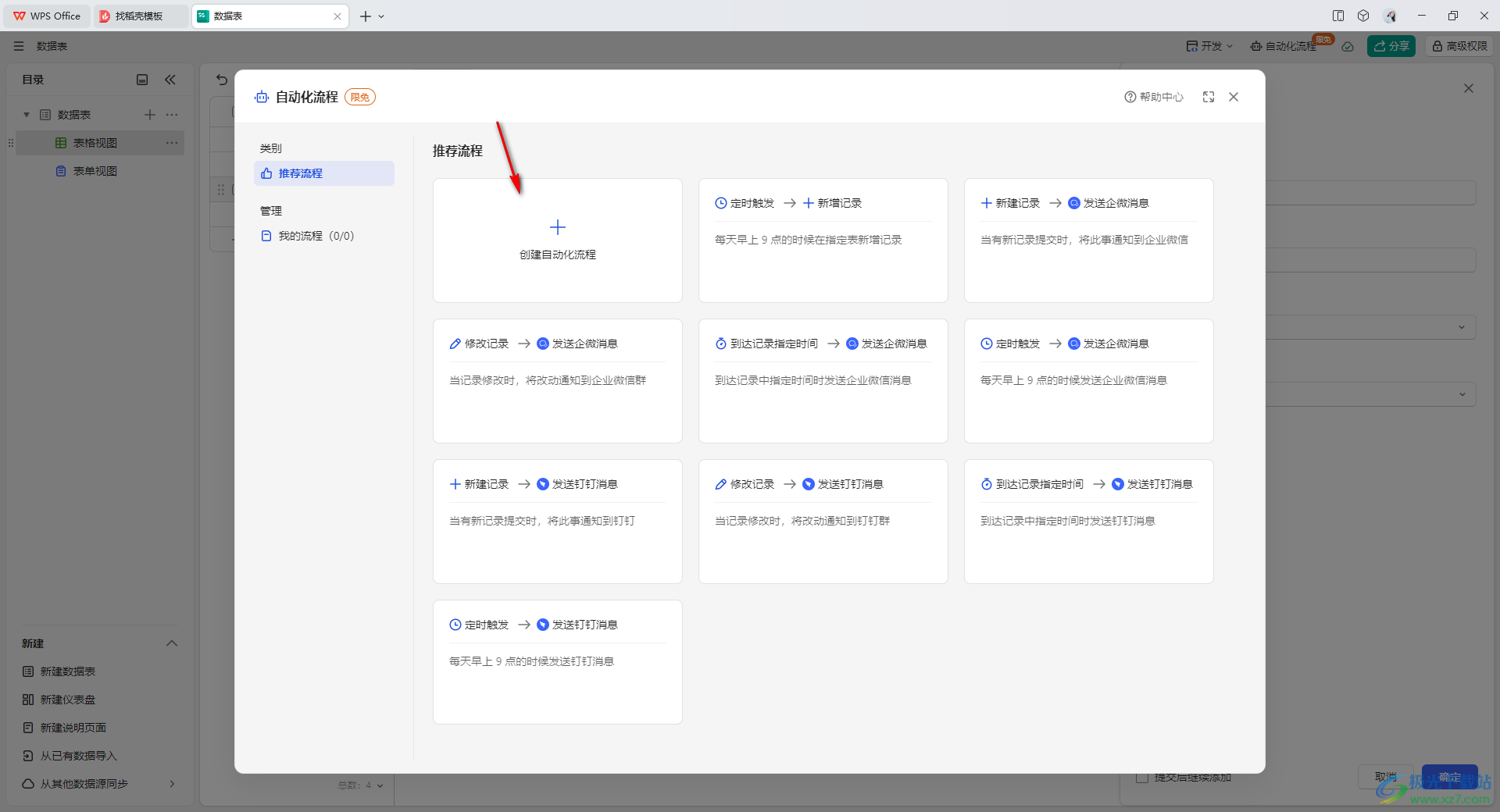Viewport: 1500px width, 812px height.
Task: Open the 表单视图 view
Action: point(95,171)
